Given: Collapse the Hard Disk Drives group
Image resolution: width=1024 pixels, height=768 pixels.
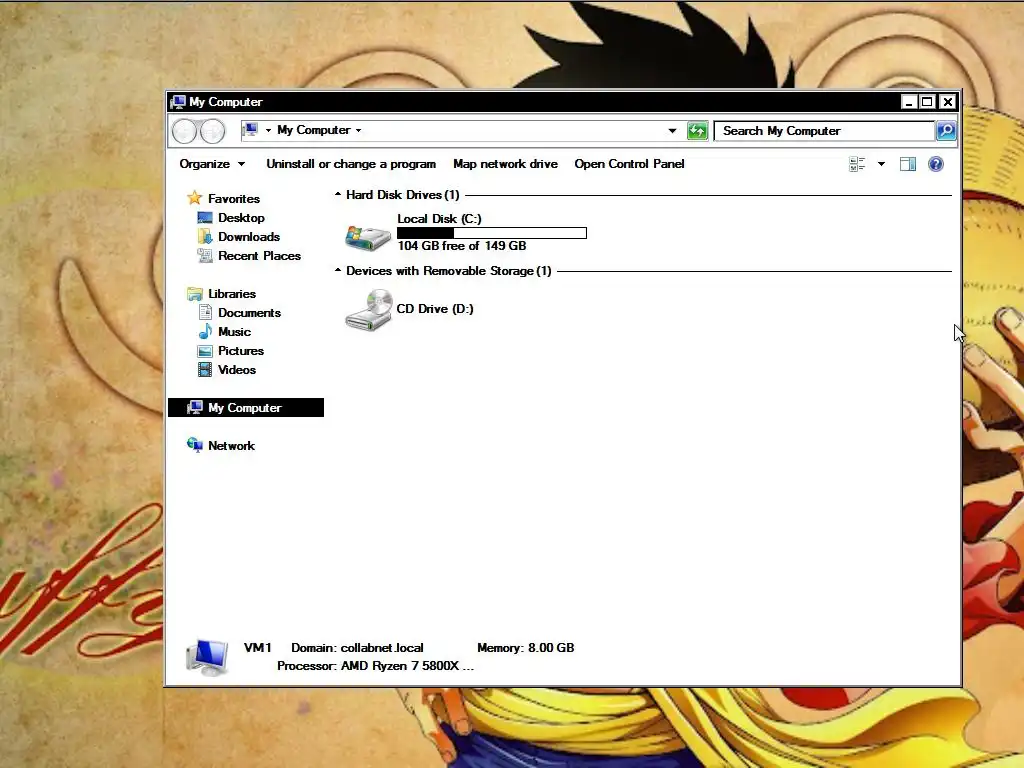Looking at the screenshot, I should (338, 195).
